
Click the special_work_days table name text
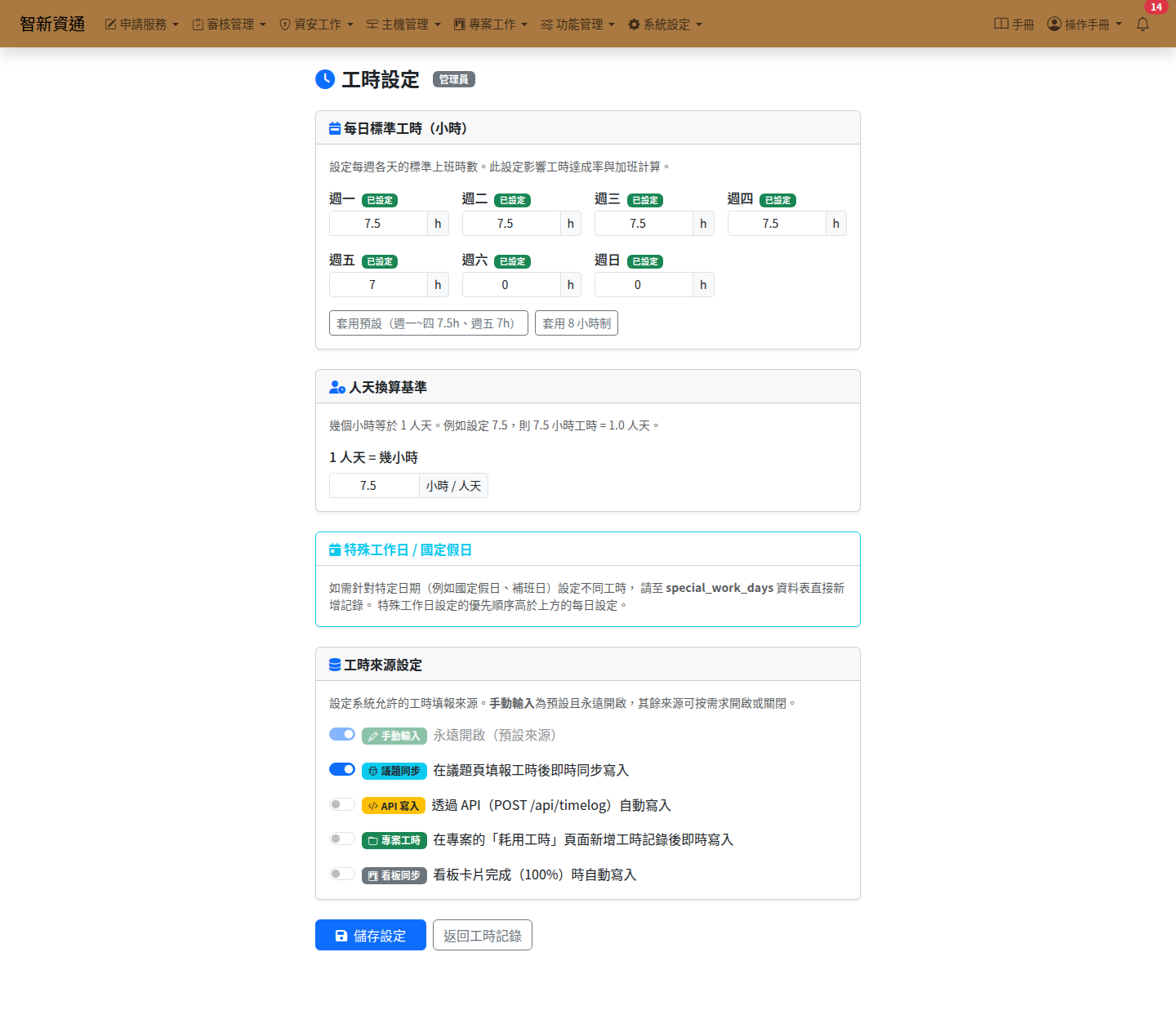pos(719,588)
